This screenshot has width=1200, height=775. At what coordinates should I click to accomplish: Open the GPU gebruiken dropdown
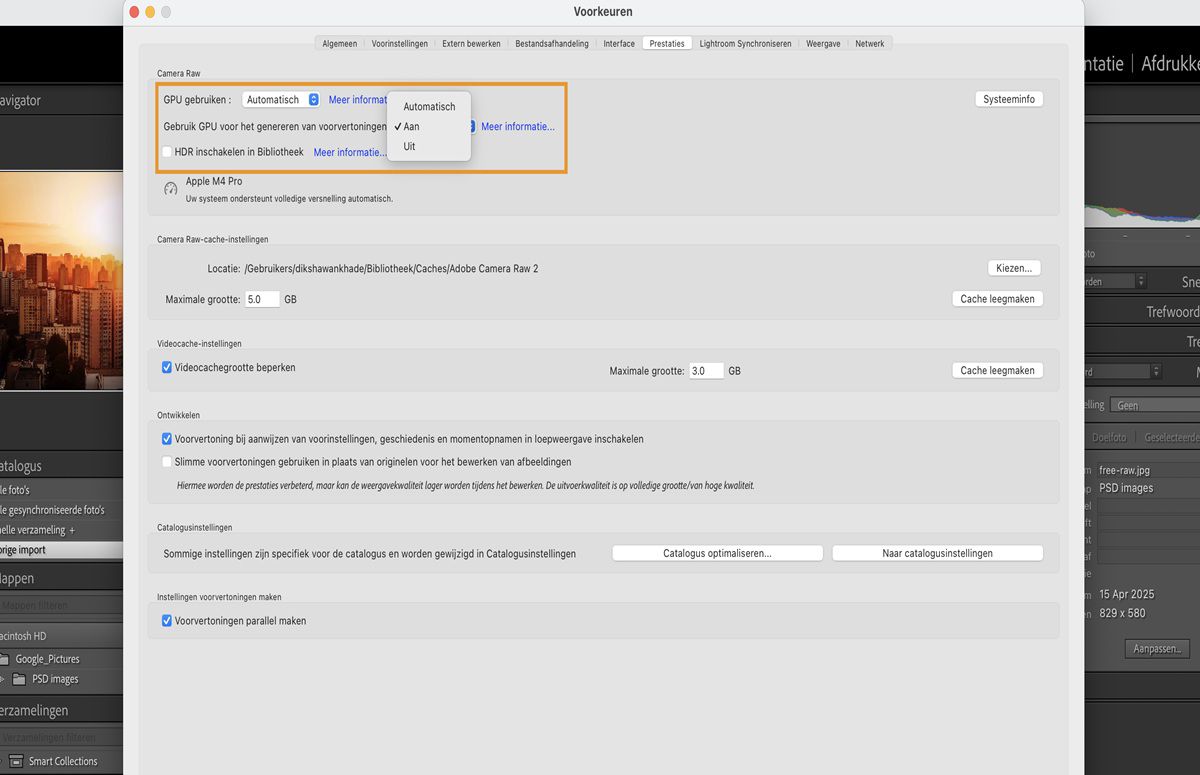coord(280,99)
